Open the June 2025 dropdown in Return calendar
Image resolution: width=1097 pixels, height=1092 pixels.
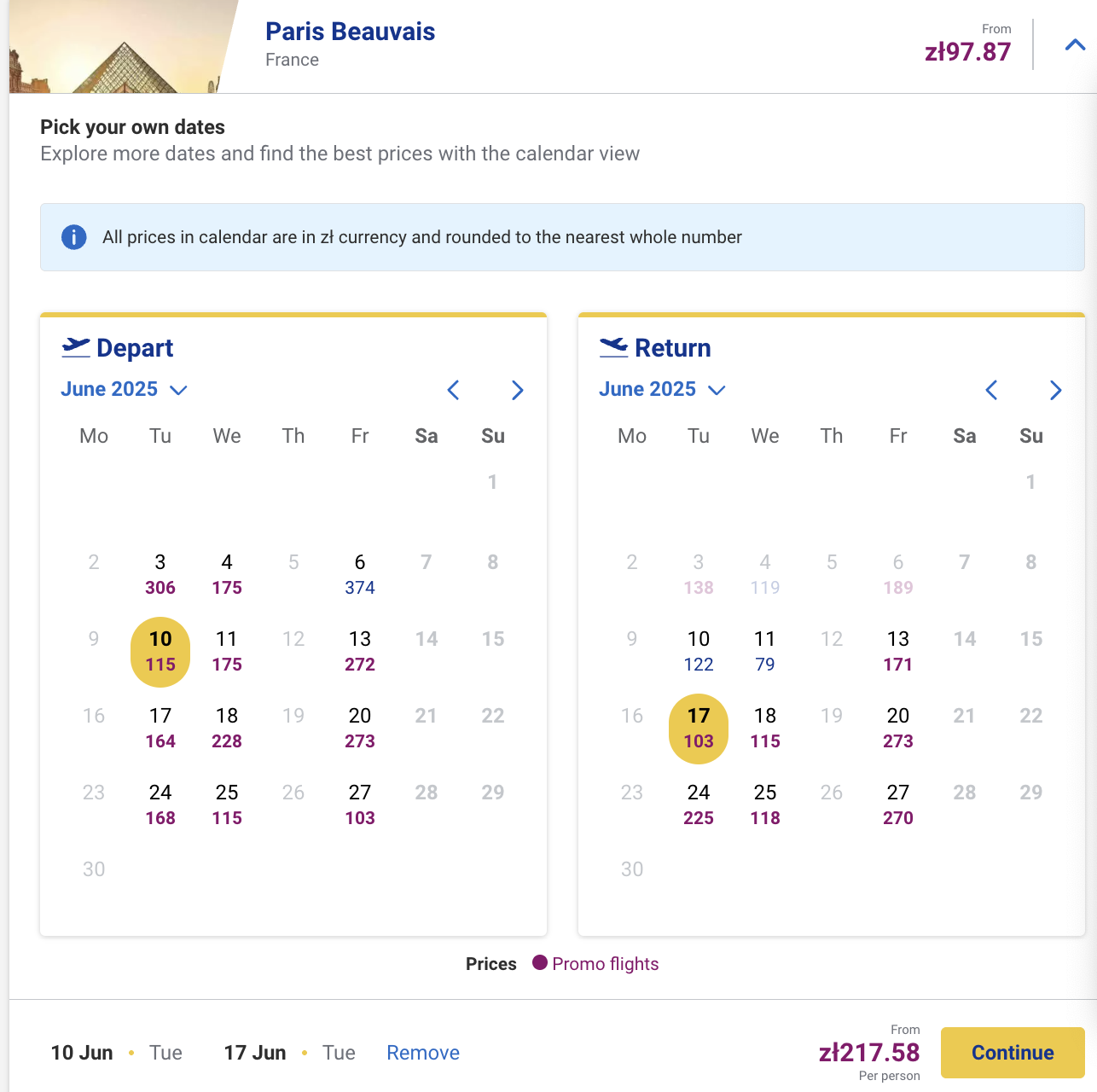(x=663, y=389)
